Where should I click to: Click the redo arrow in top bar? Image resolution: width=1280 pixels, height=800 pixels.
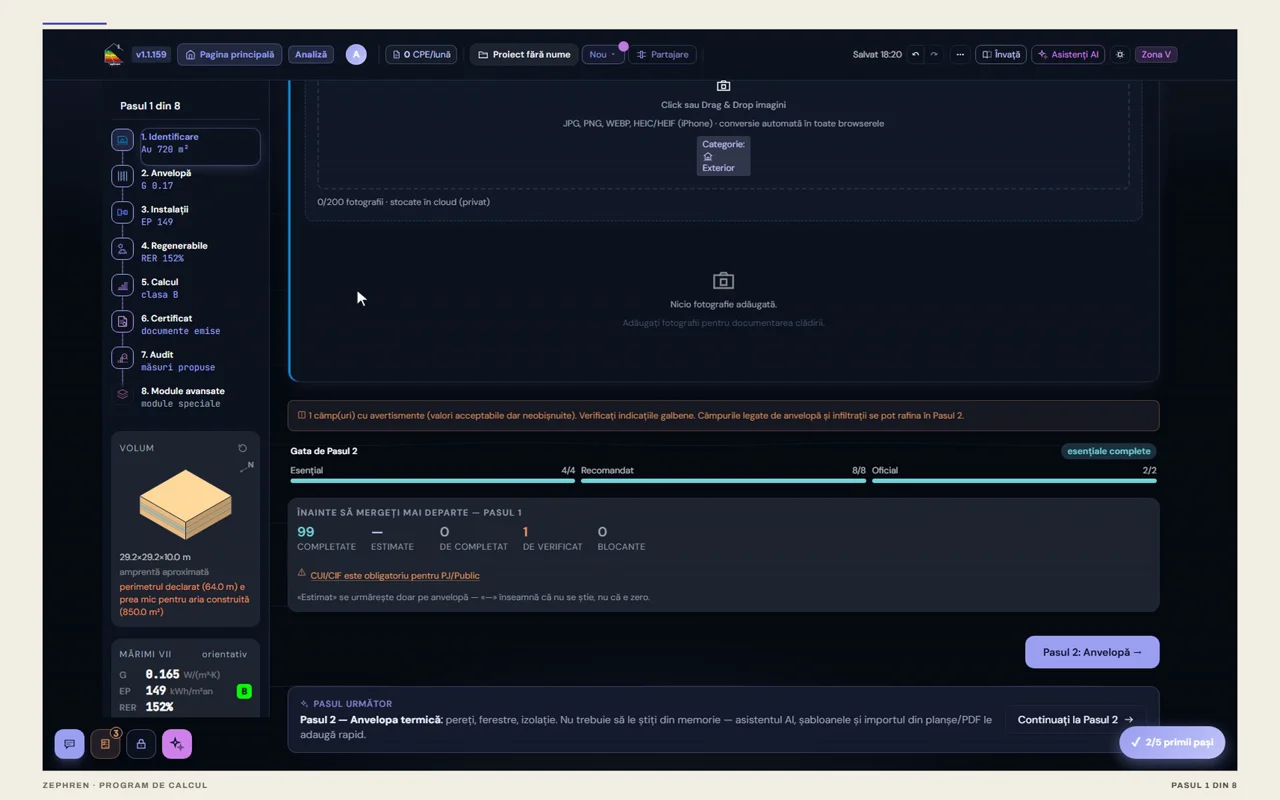tap(934, 55)
